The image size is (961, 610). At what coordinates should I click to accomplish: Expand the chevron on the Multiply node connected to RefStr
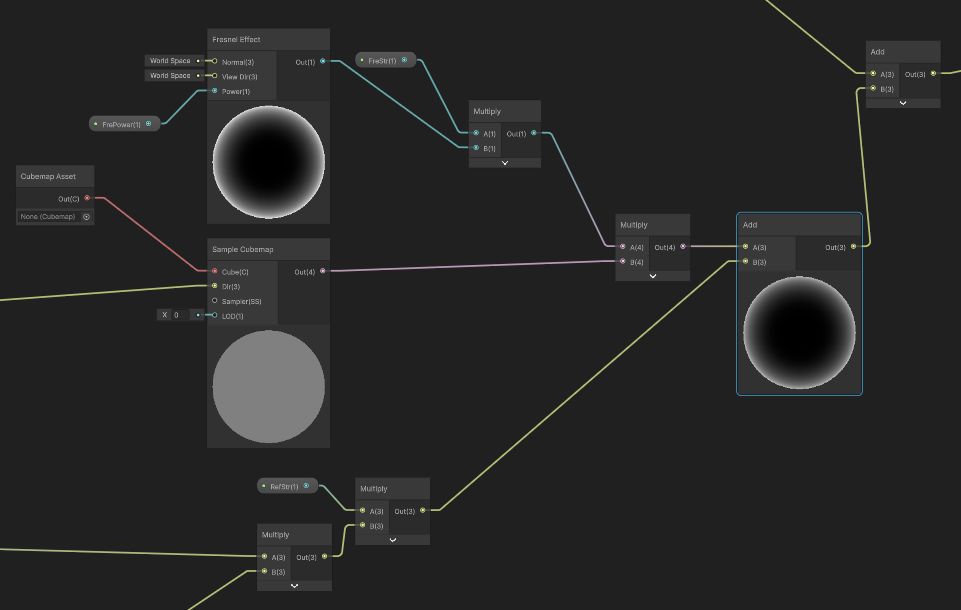pyautogui.click(x=392, y=539)
